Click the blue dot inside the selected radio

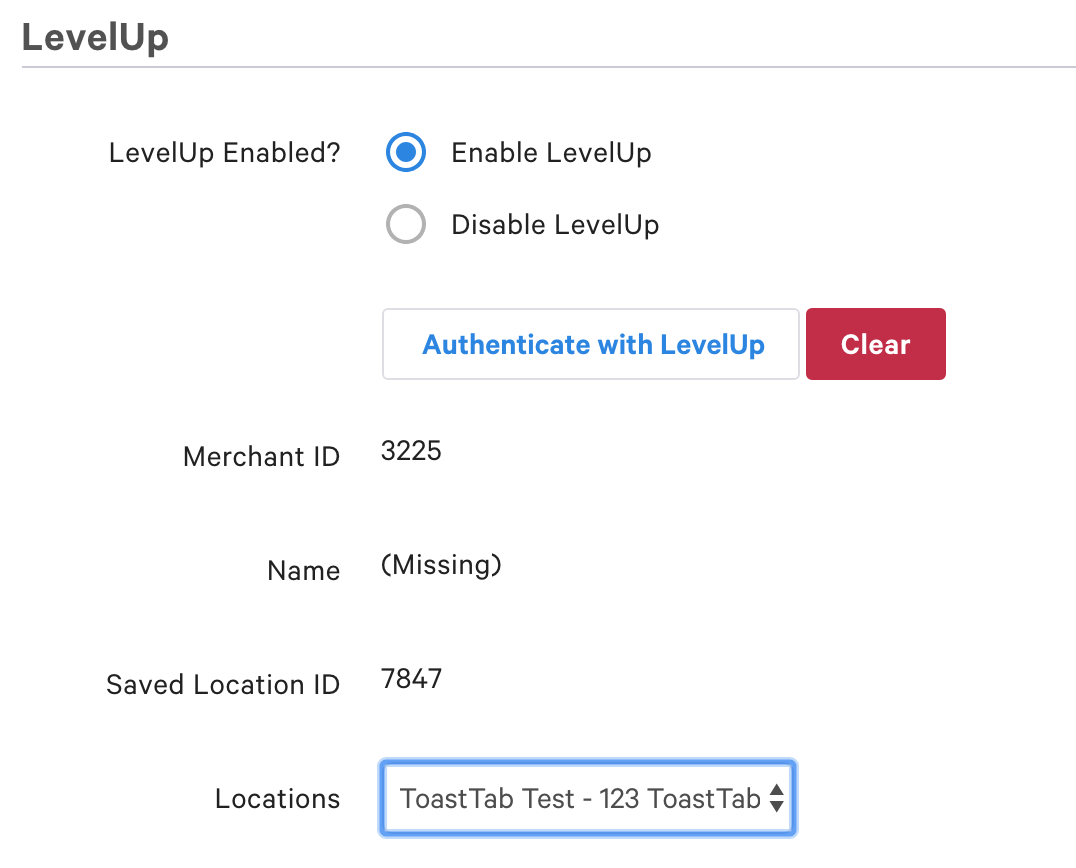tap(406, 153)
